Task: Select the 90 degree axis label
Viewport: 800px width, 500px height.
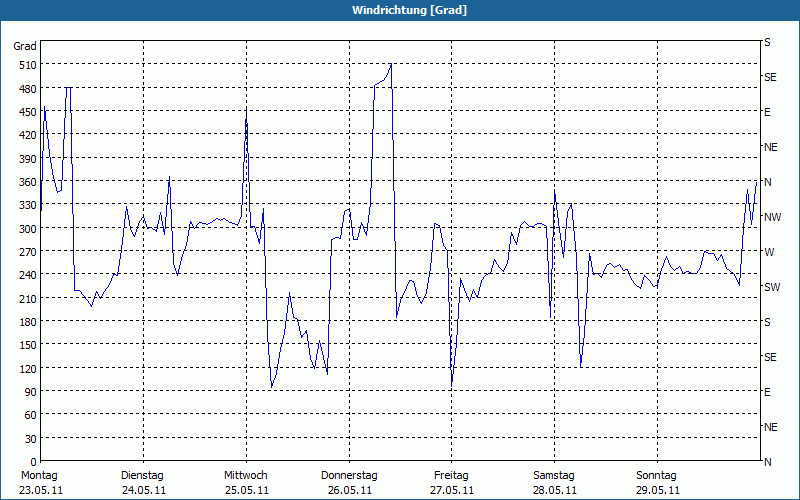Action: coord(31,392)
